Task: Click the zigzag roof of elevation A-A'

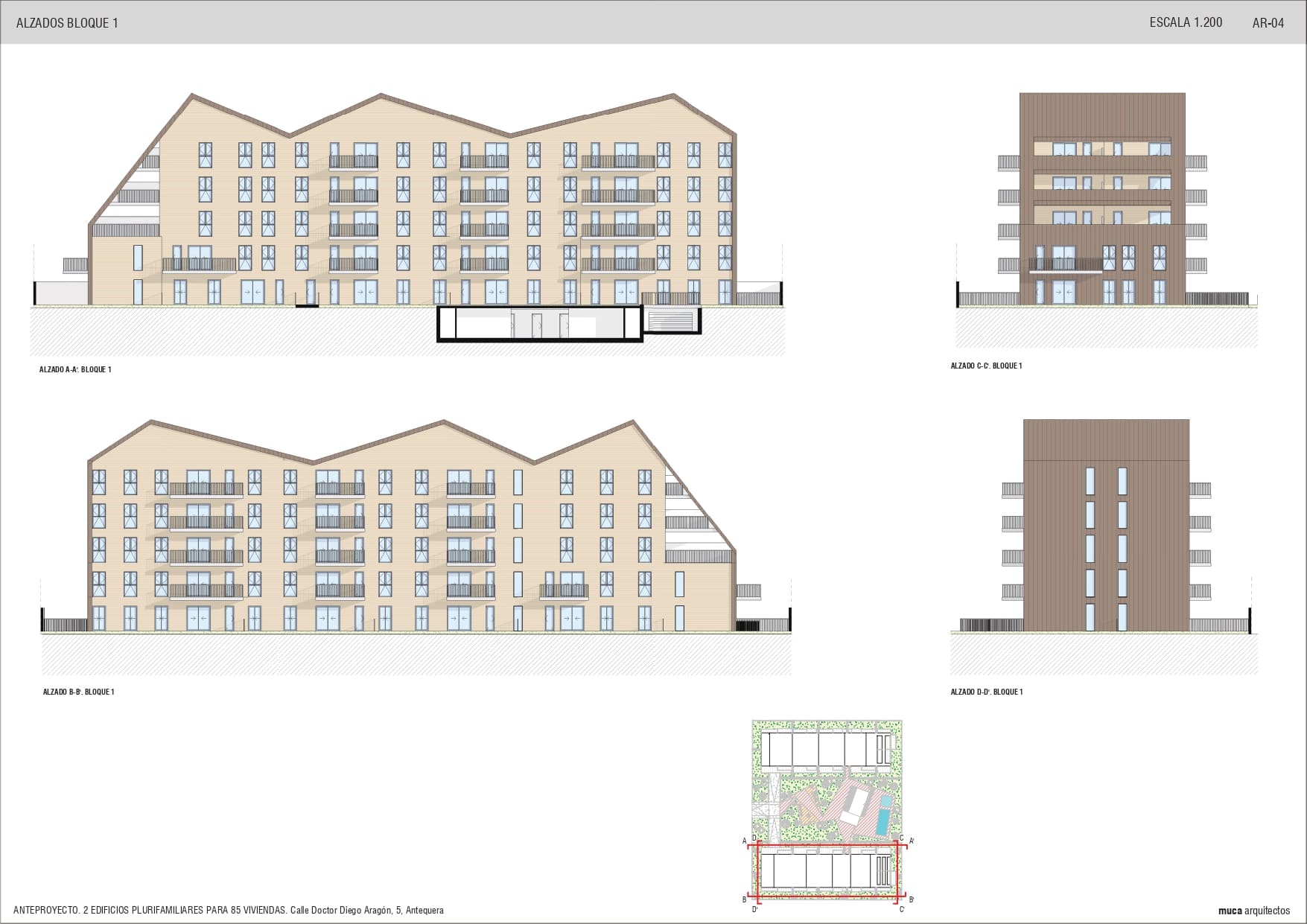Action: tap(381, 96)
